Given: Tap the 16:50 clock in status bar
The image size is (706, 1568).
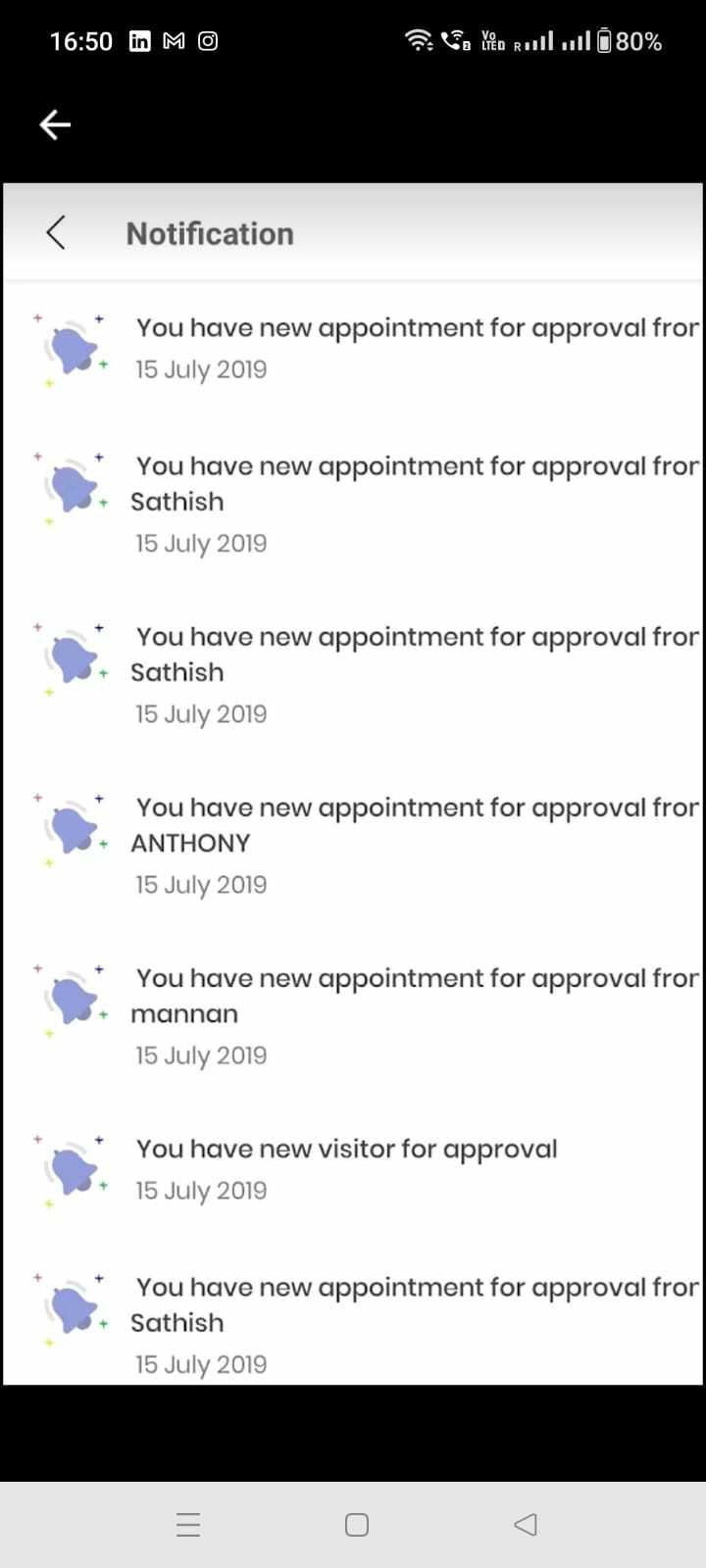Looking at the screenshot, I should [81, 41].
